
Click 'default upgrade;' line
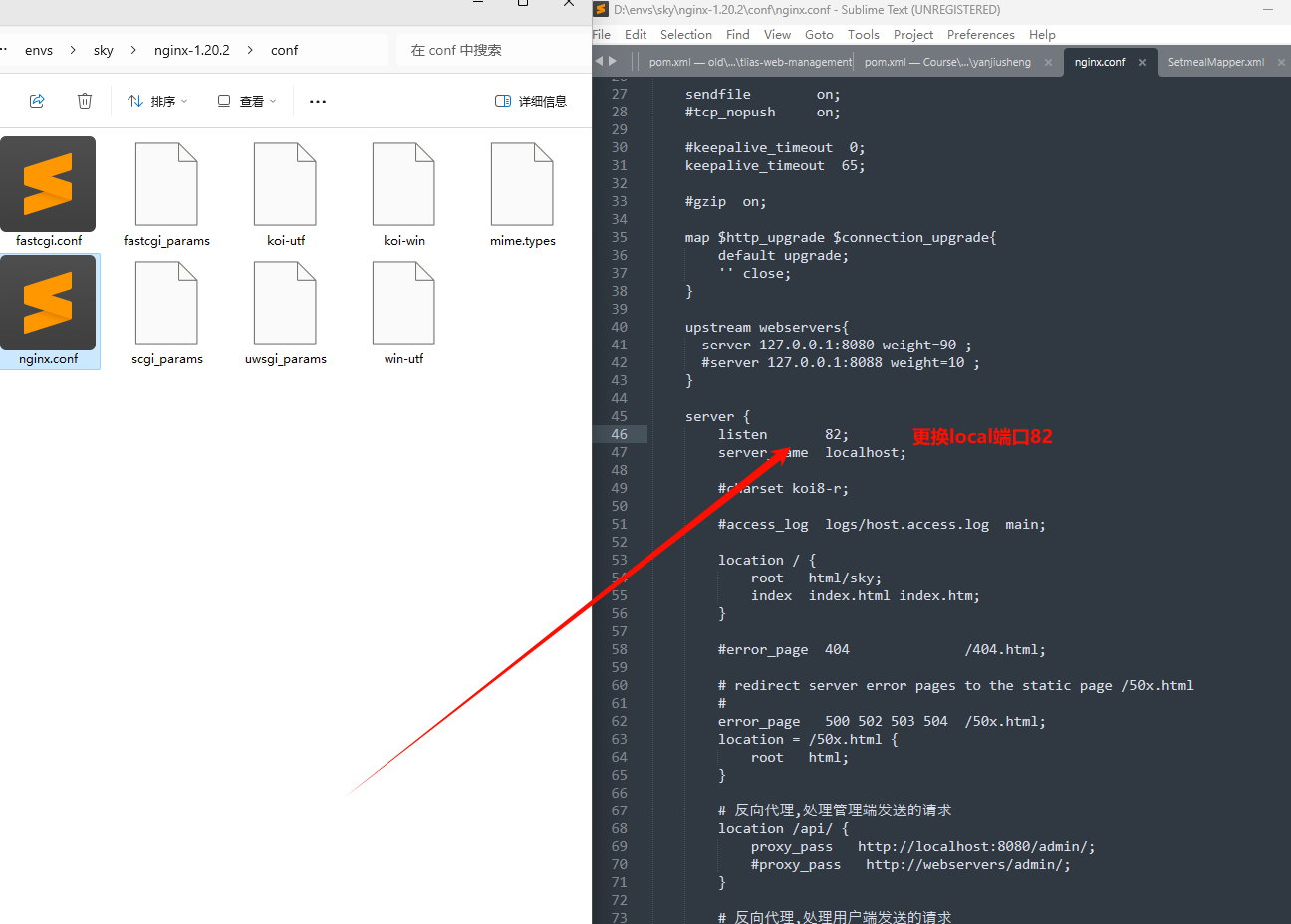[783, 255]
